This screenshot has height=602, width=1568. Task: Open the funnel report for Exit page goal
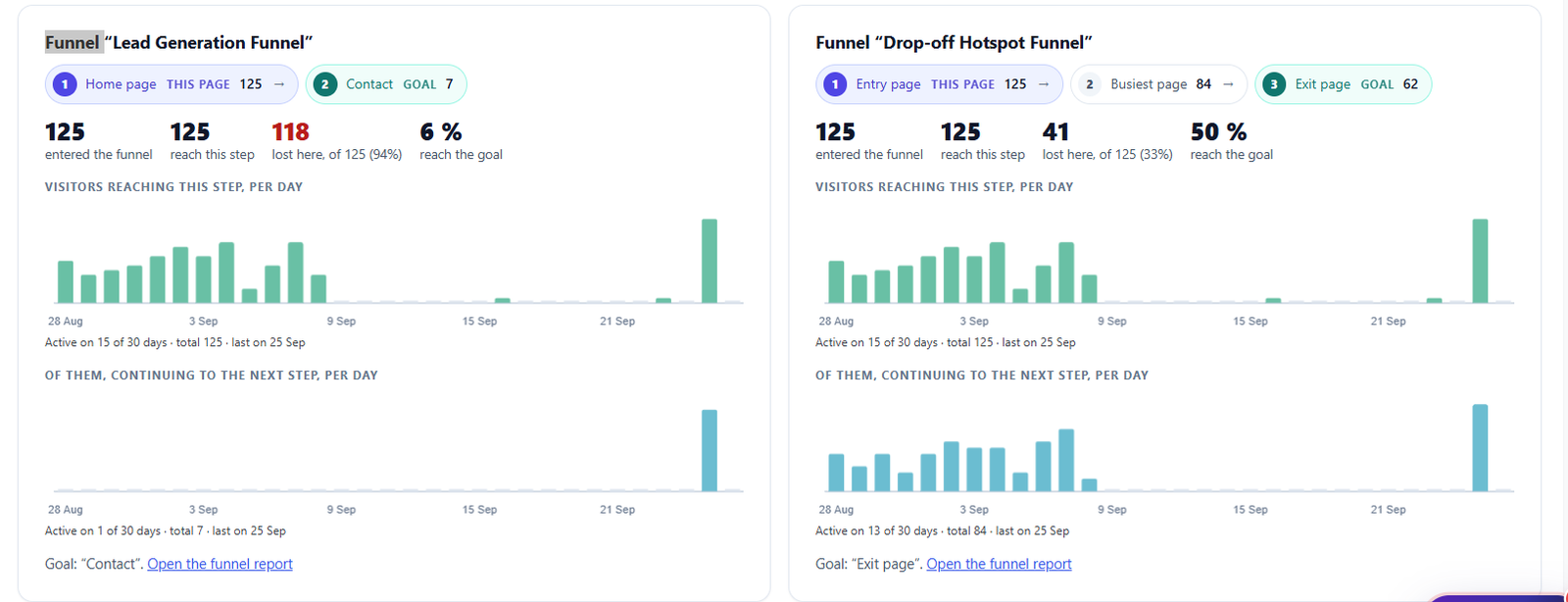click(x=999, y=564)
